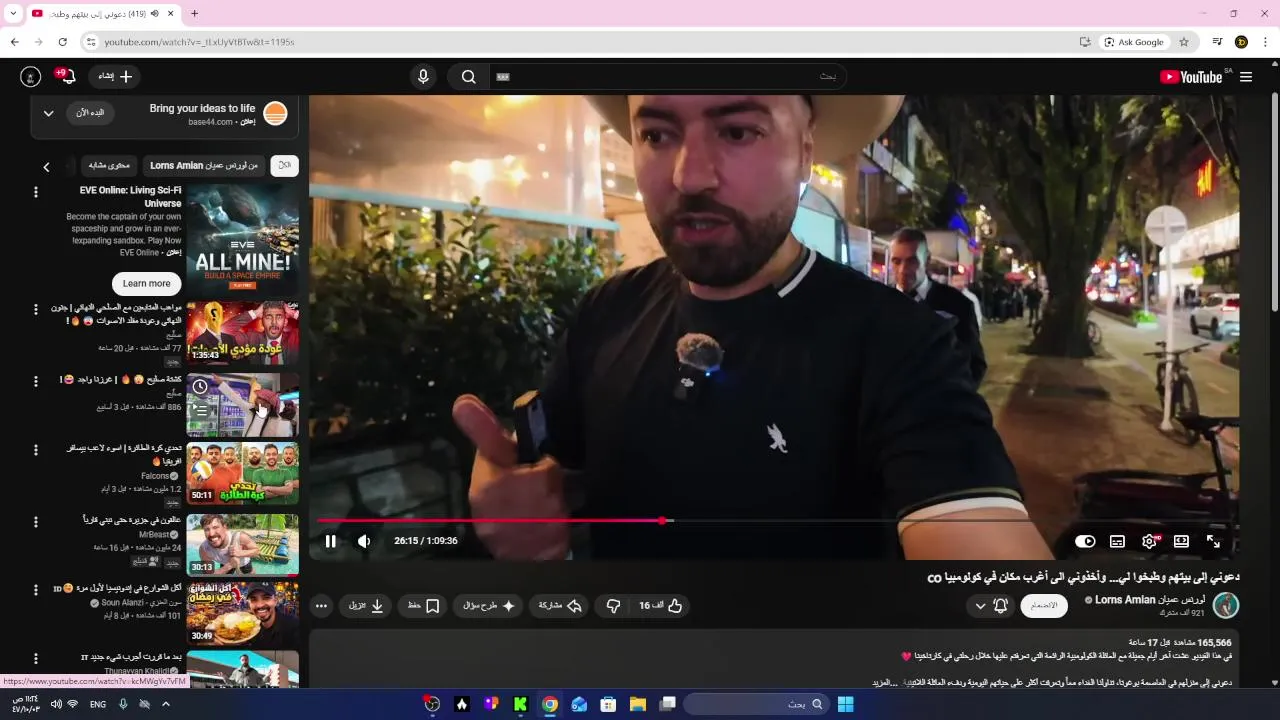
Task: Open the MrBeast 30:13 video thumbnail
Action: [242, 545]
